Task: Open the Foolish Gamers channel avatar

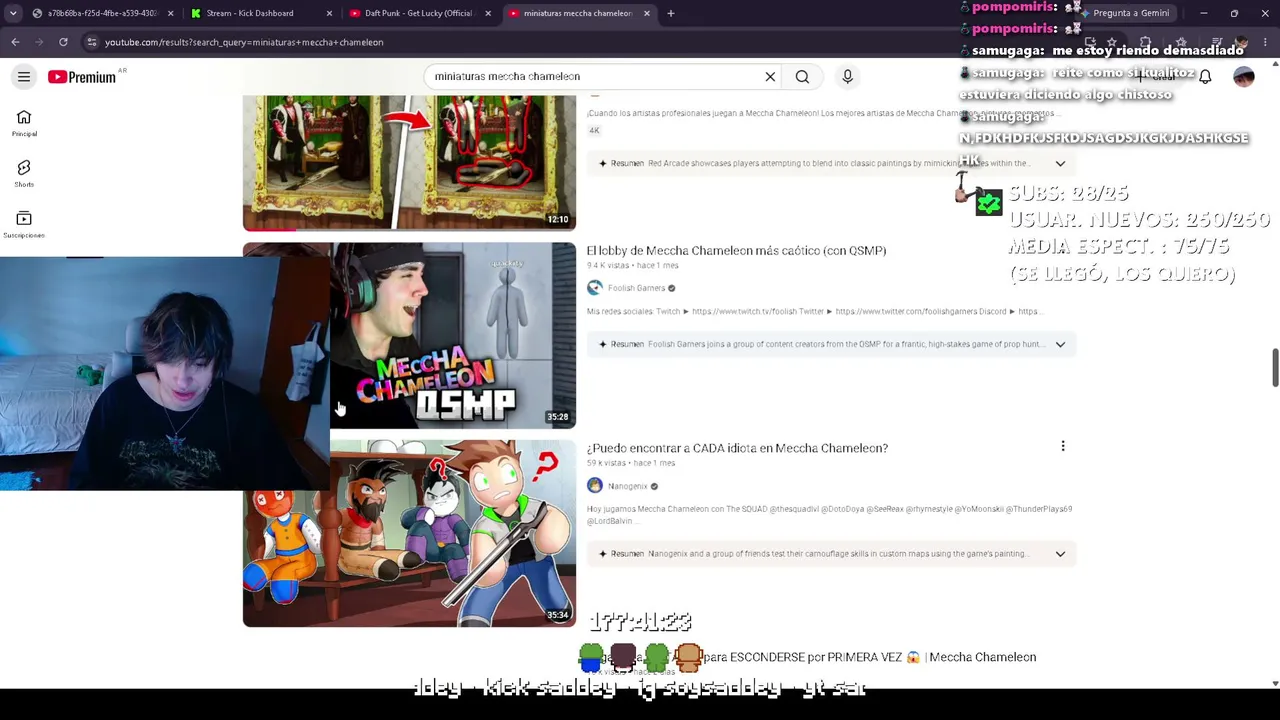Action: (595, 288)
